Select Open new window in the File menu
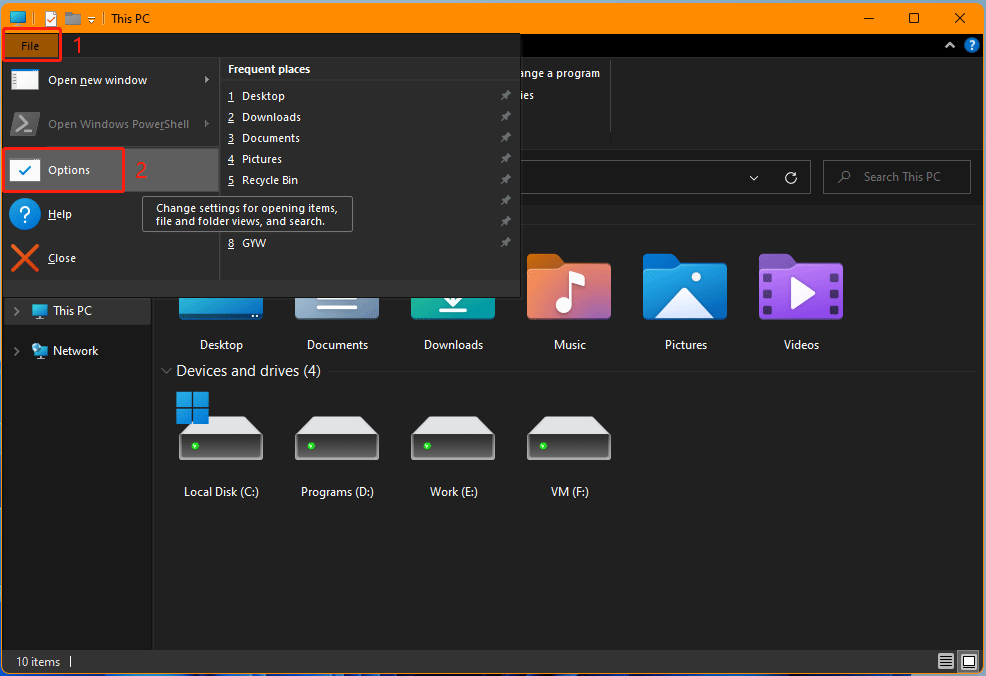 pyautogui.click(x=97, y=79)
